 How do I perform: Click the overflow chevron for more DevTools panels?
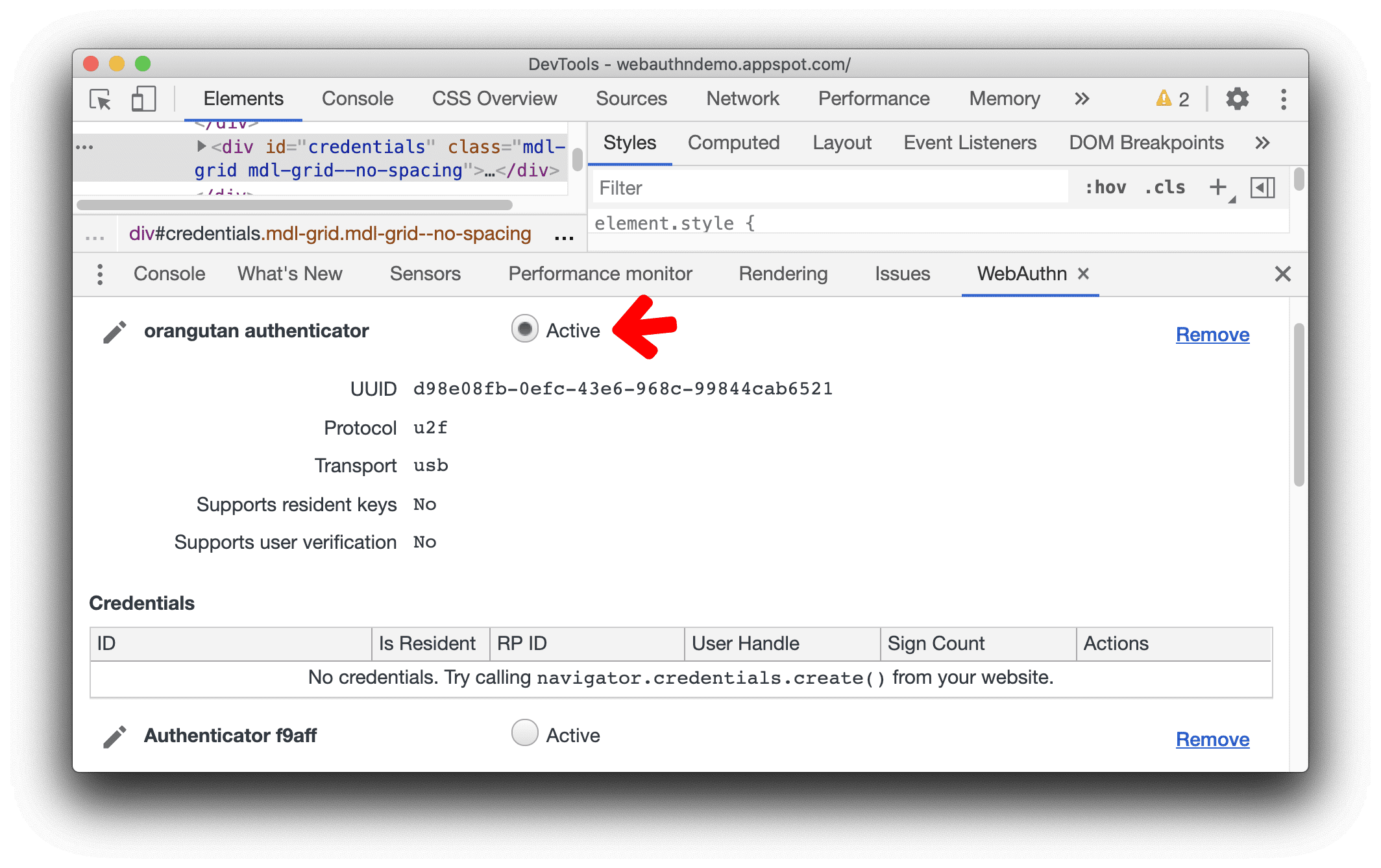[1080, 99]
